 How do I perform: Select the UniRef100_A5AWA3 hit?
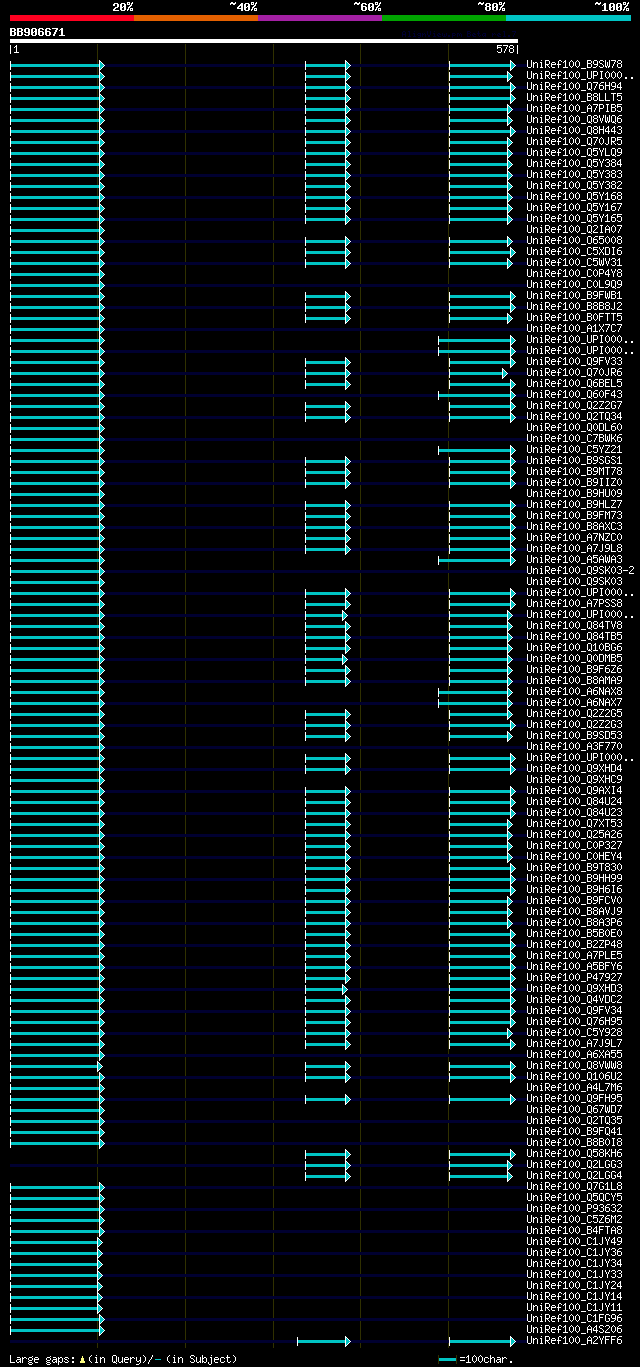pyautogui.click(x=574, y=560)
